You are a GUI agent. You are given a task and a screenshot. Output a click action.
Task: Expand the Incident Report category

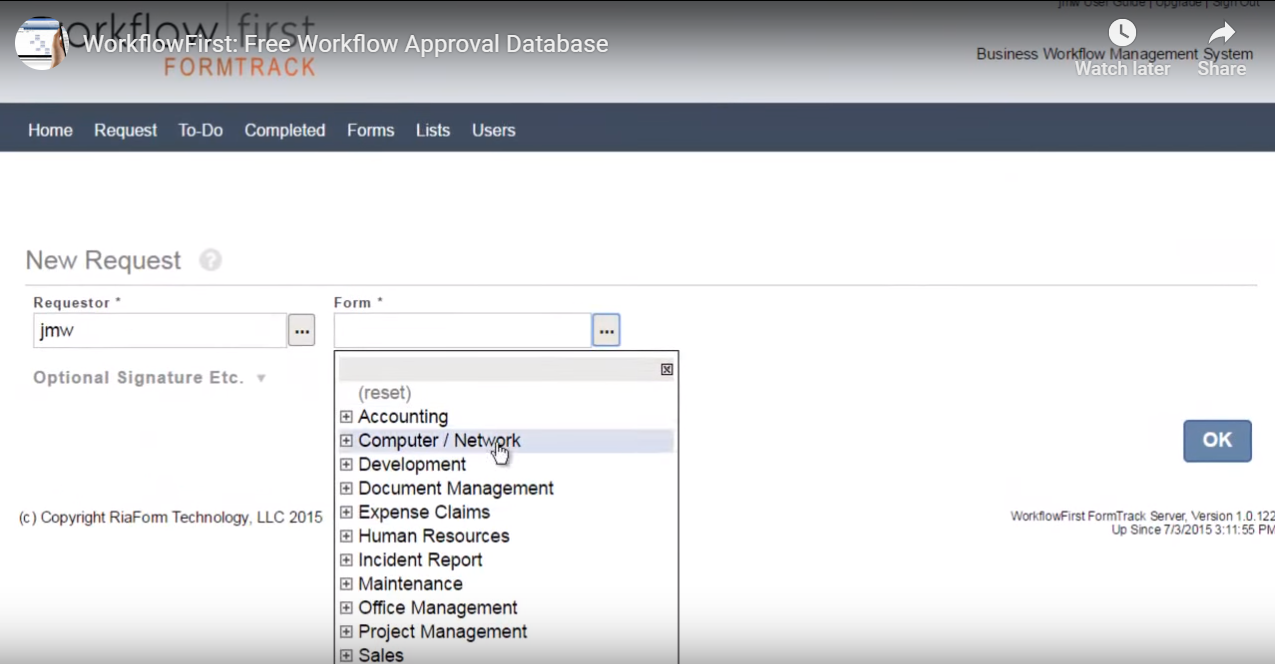[346, 560]
